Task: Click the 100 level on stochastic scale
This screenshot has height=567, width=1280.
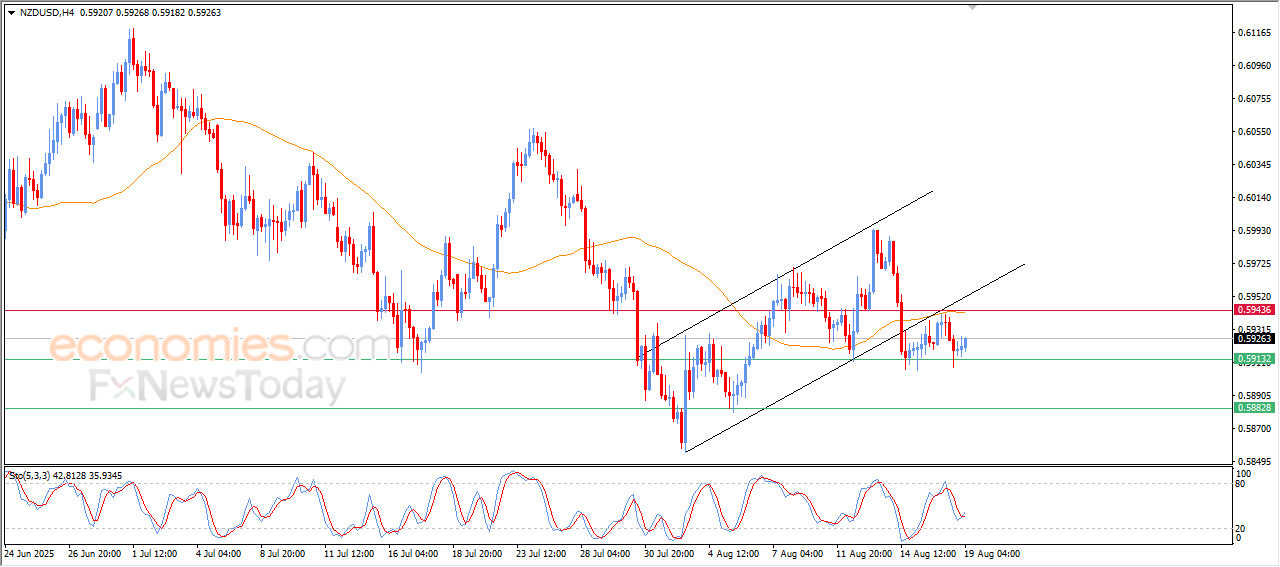Action: (1245, 473)
